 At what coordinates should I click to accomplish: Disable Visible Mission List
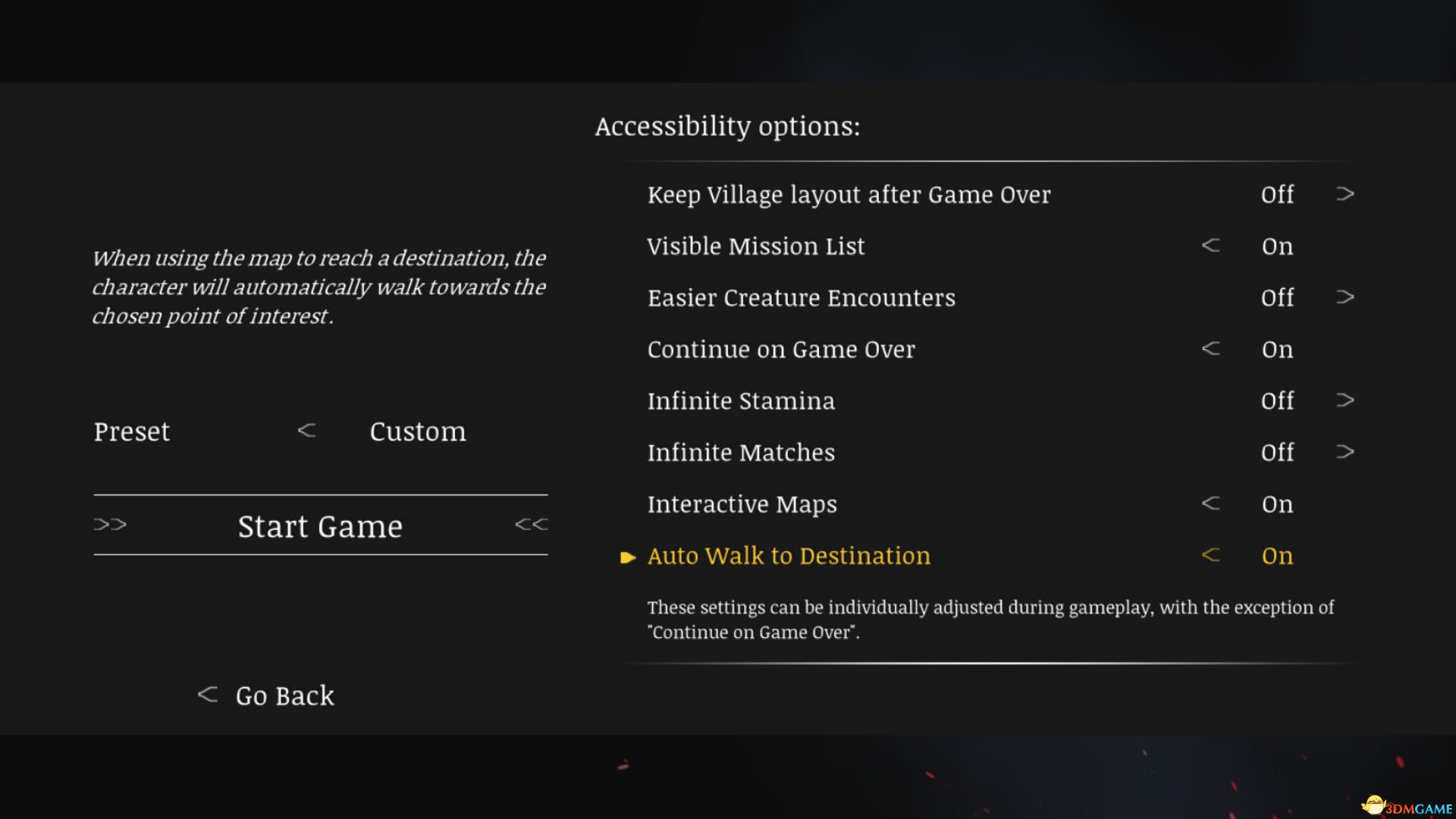click(1211, 245)
